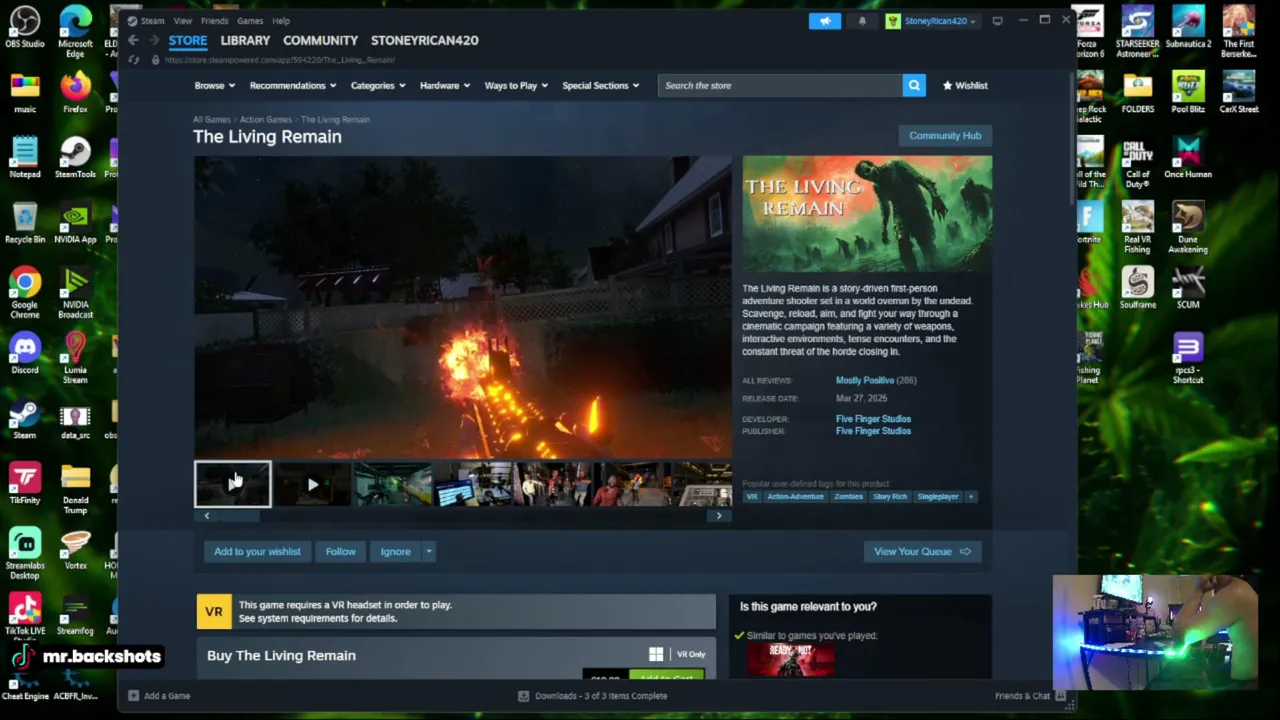Expand the arrow next to Ignore
Image resolution: width=1280 pixels, height=720 pixels.
point(428,551)
